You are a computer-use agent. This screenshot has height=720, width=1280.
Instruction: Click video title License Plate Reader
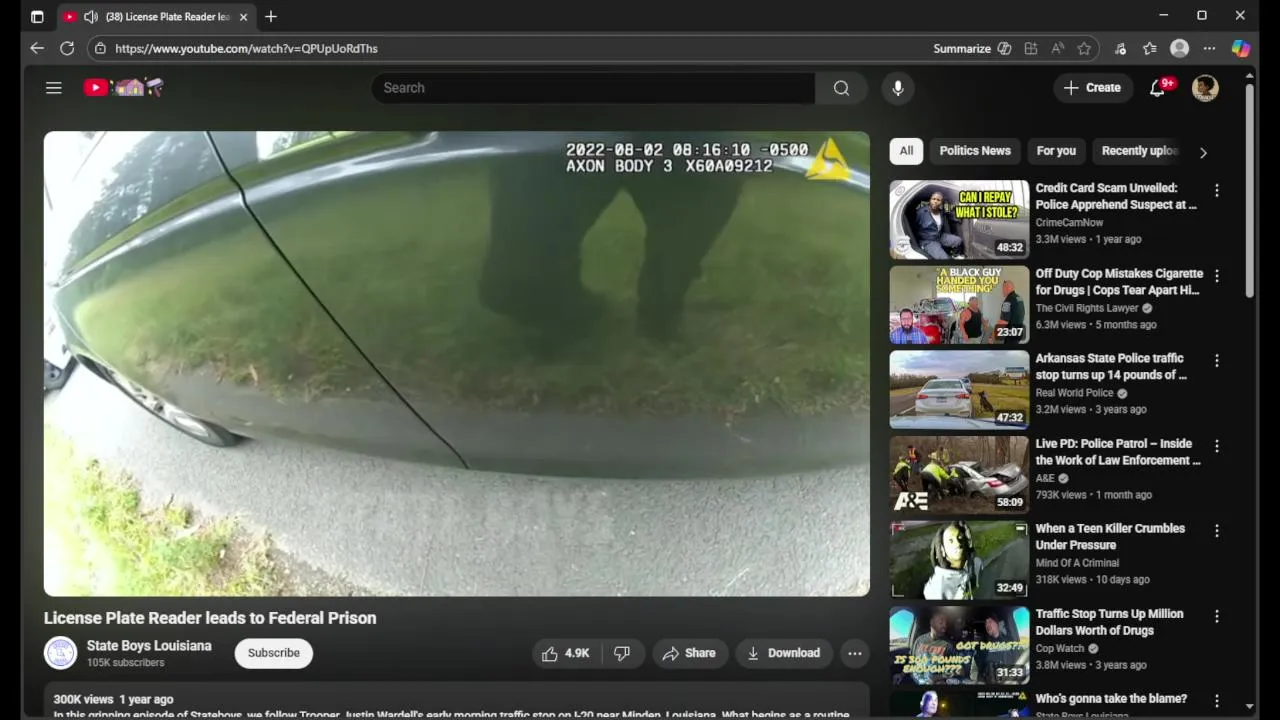coord(210,618)
